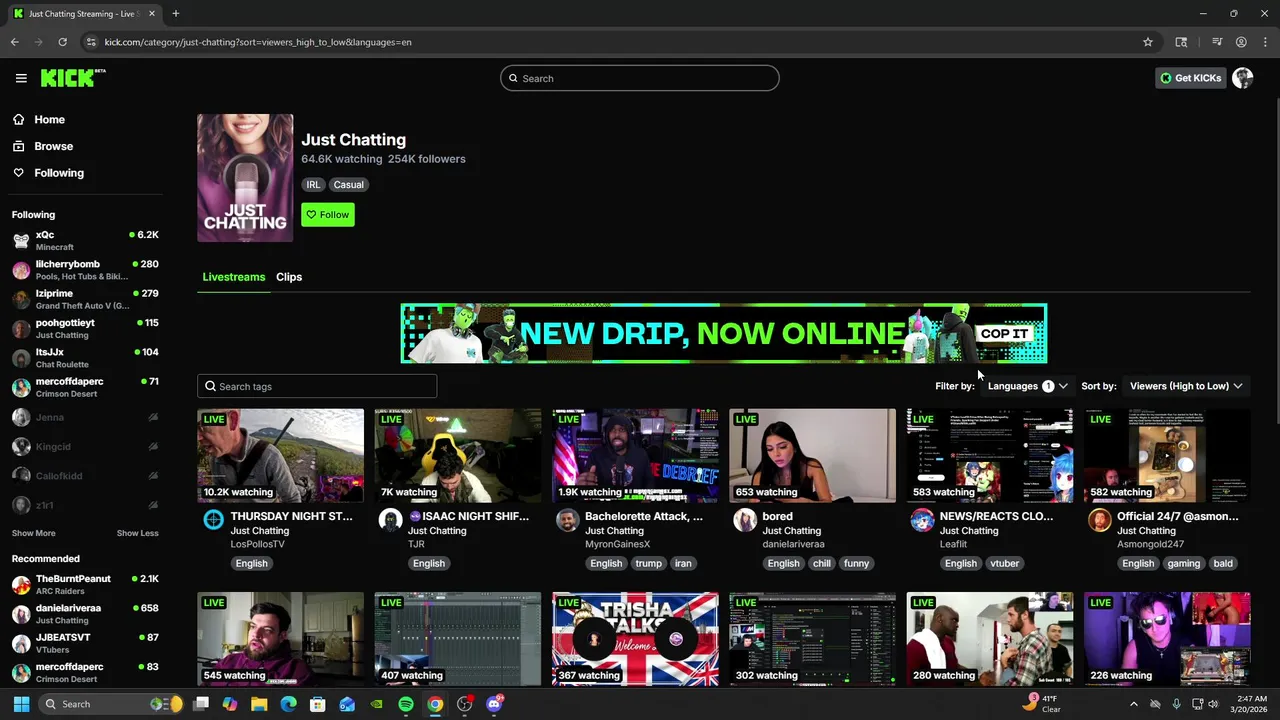Open Windows Start menu

coord(21,704)
